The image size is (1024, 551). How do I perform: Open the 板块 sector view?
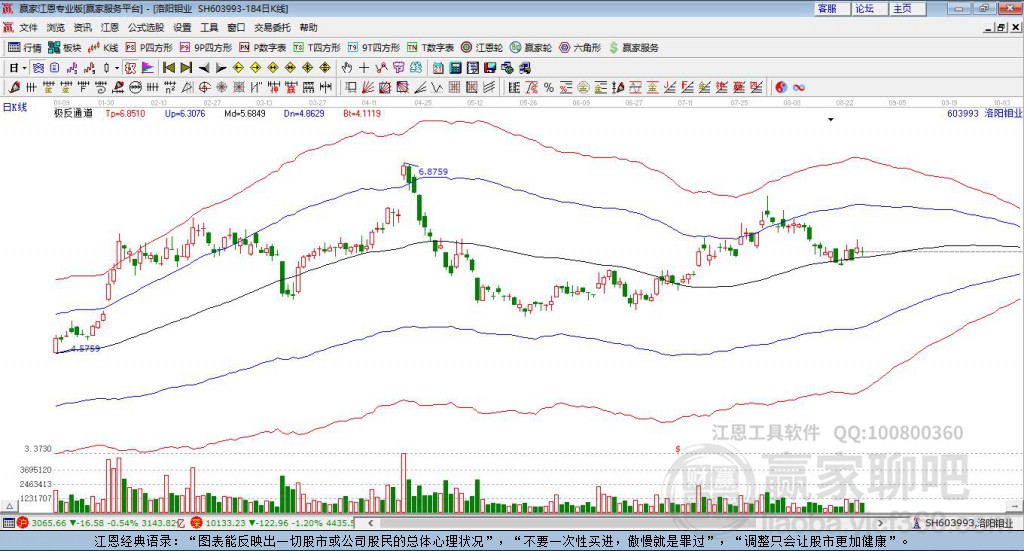pos(64,48)
